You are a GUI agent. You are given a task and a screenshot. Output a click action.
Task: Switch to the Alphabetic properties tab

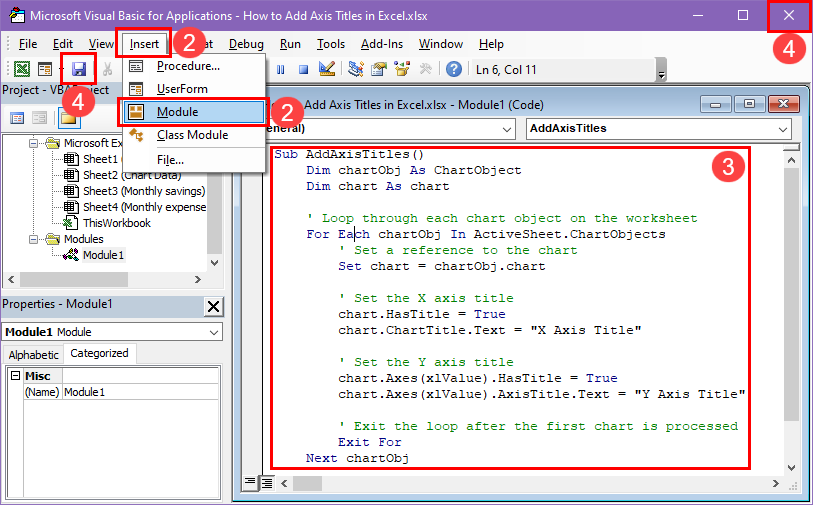point(34,355)
